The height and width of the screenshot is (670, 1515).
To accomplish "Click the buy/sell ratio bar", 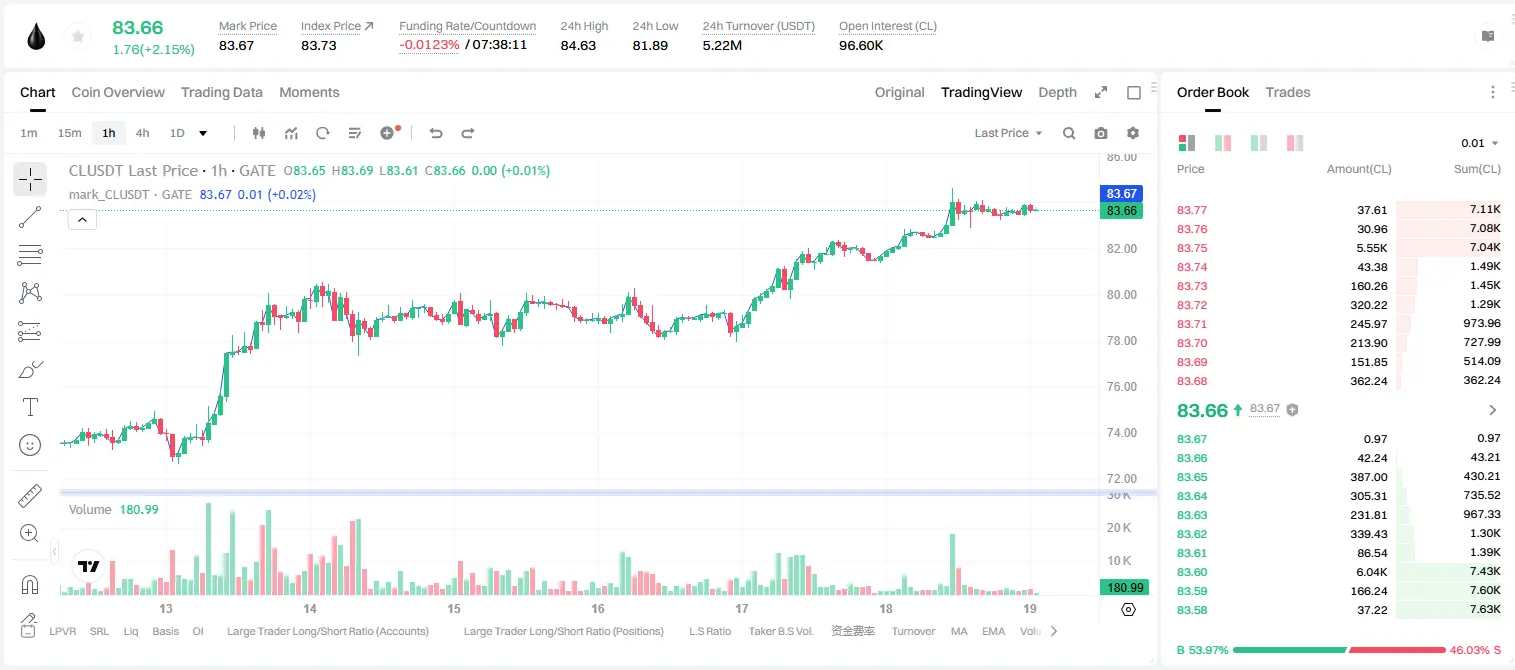I will 1339,650.
